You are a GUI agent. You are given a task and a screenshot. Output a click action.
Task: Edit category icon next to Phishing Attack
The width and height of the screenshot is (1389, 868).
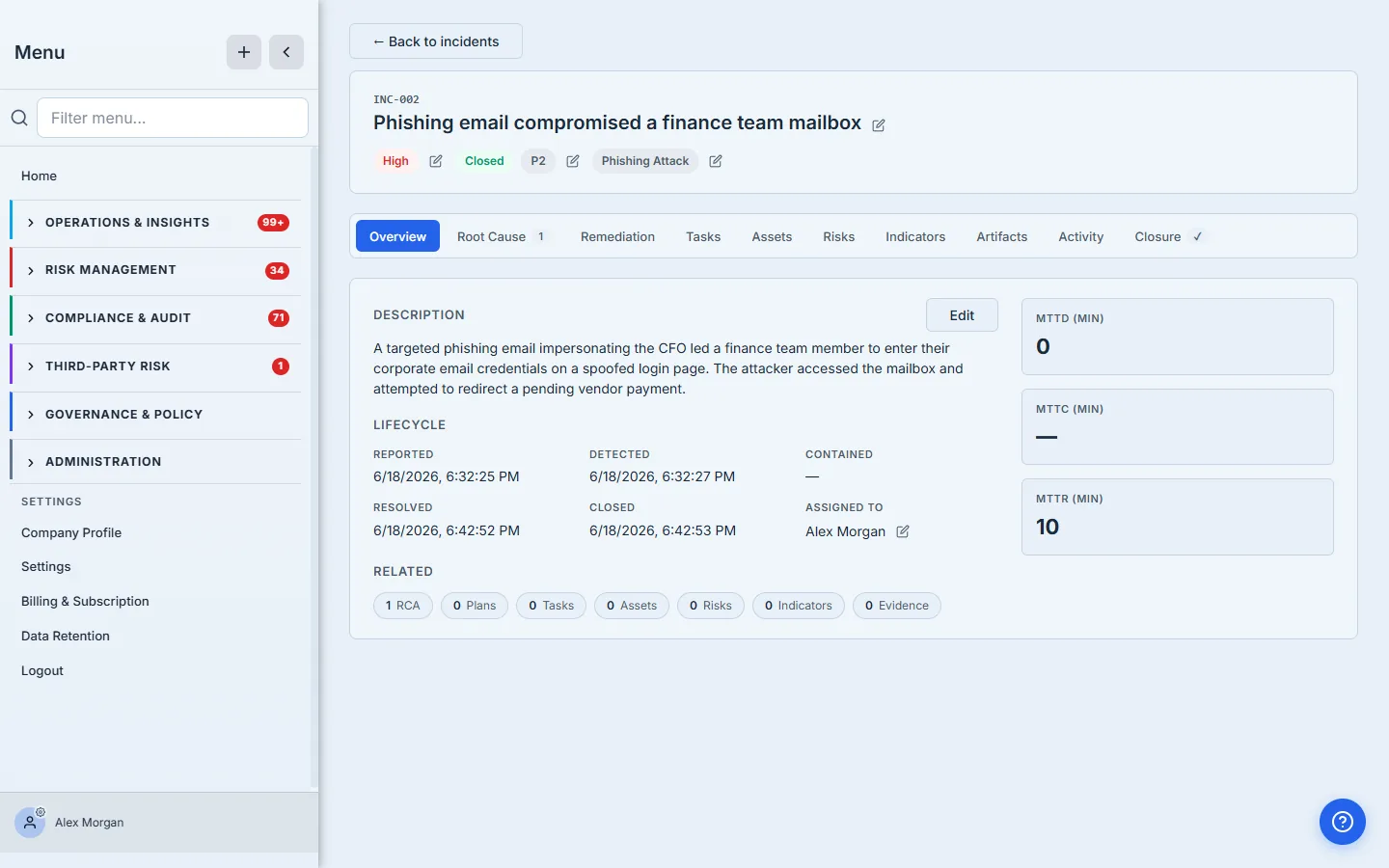pyautogui.click(x=716, y=161)
